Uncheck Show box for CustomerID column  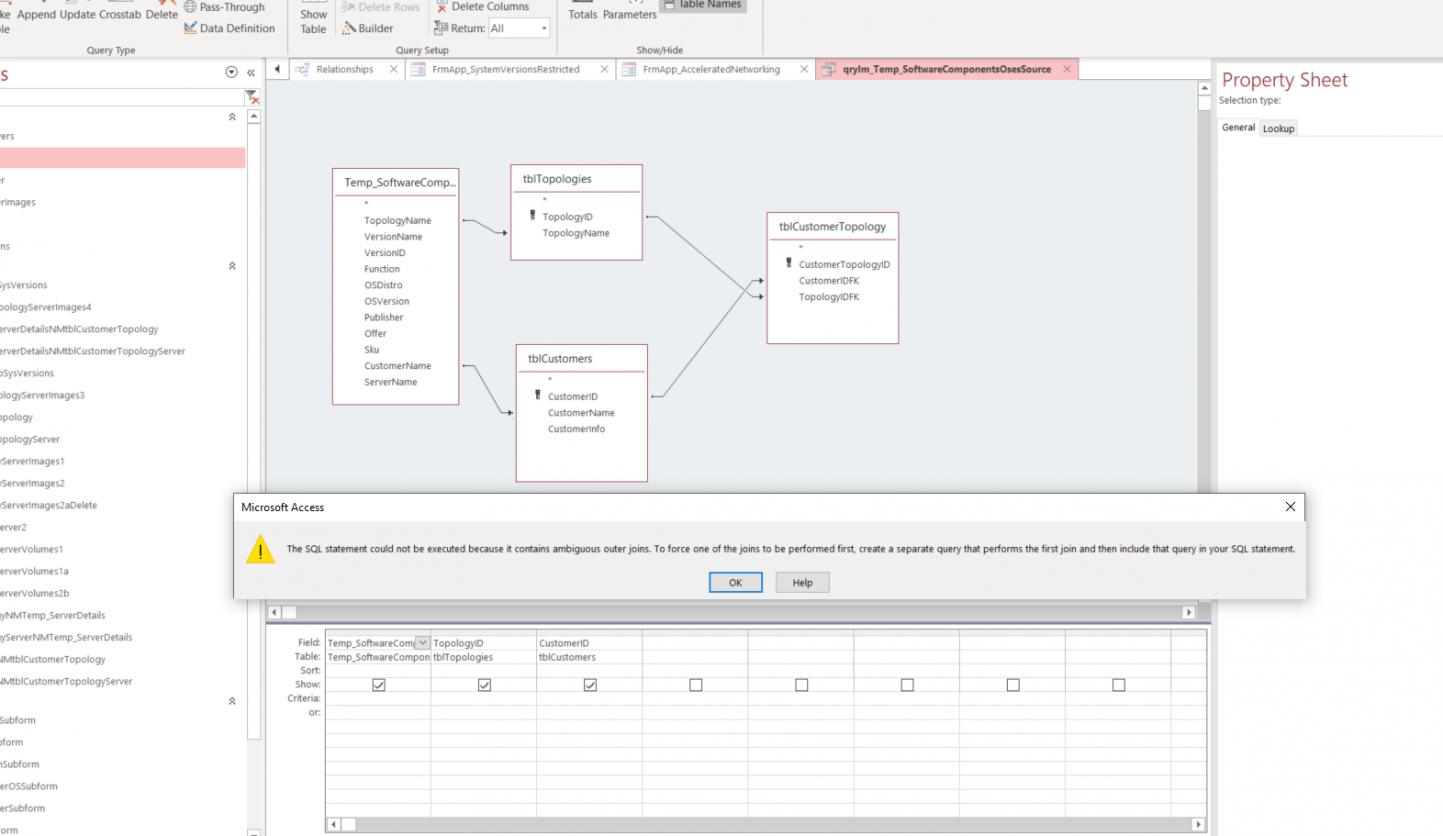(x=590, y=685)
